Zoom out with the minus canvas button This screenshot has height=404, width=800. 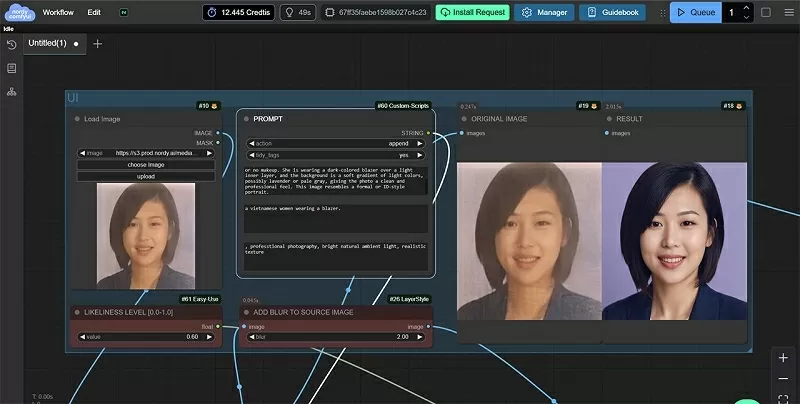pos(783,379)
